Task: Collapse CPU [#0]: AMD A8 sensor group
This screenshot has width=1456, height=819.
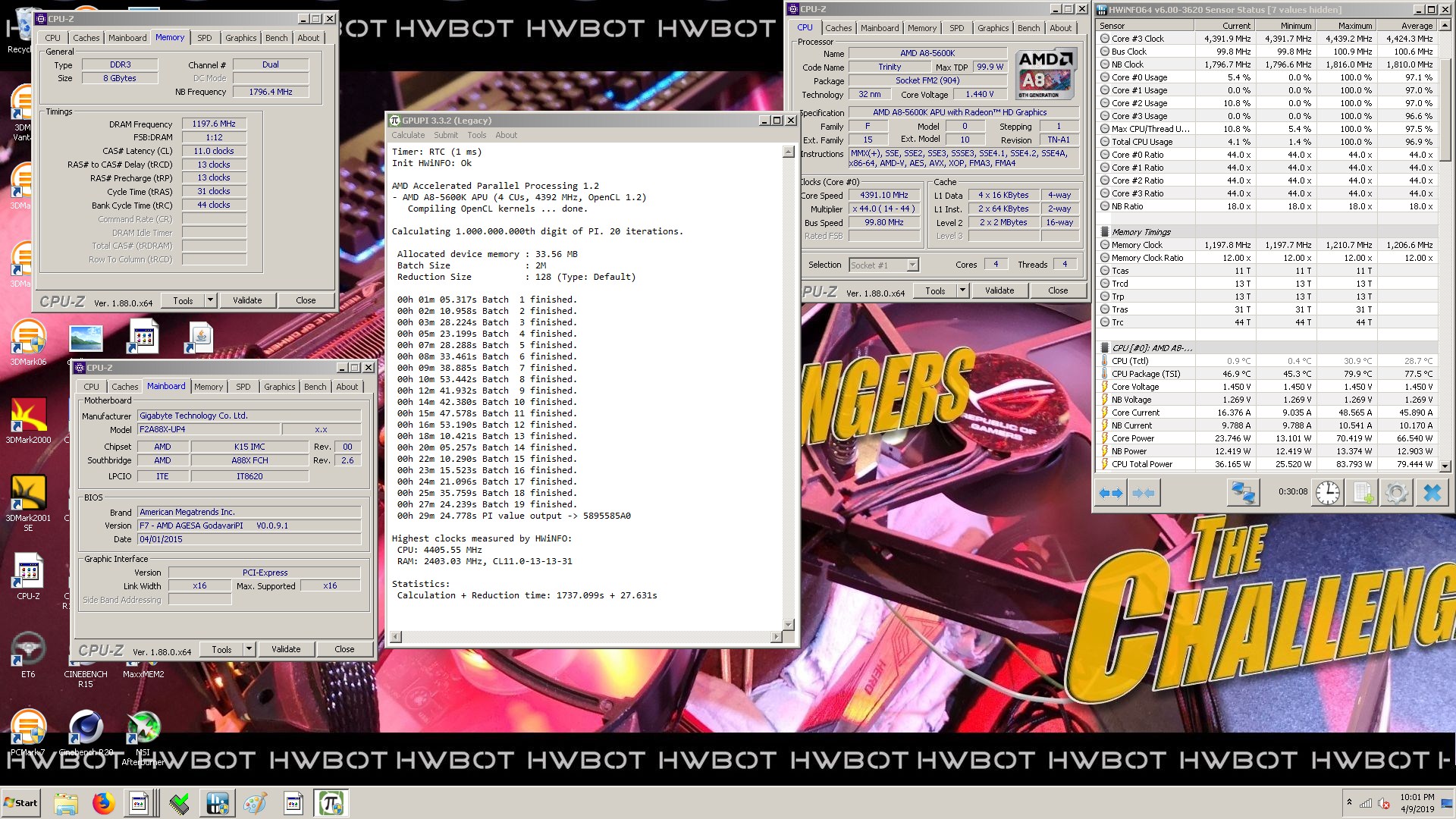Action: pos(1104,348)
